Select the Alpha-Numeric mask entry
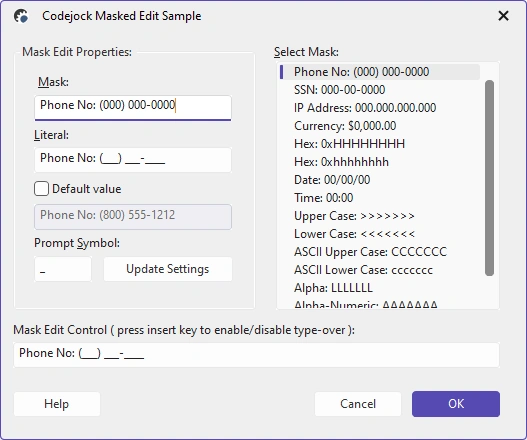This screenshot has width=527, height=440. pyautogui.click(x=380, y=304)
